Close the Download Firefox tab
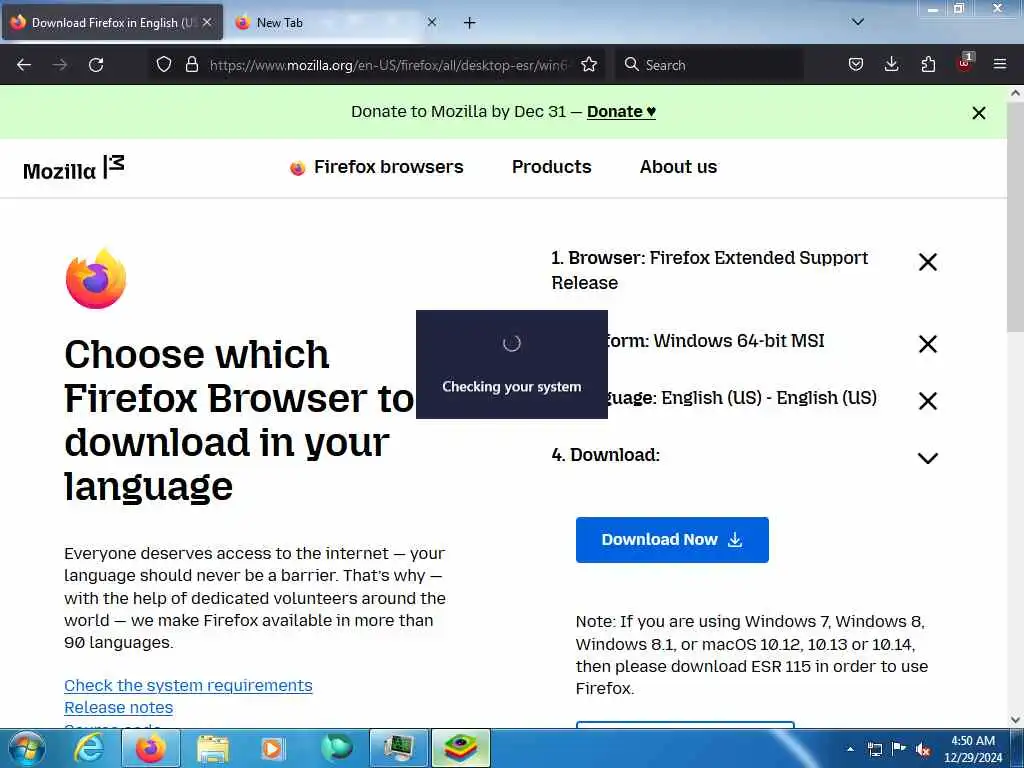This screenshot has height=768, width=1024. (207, 22)
